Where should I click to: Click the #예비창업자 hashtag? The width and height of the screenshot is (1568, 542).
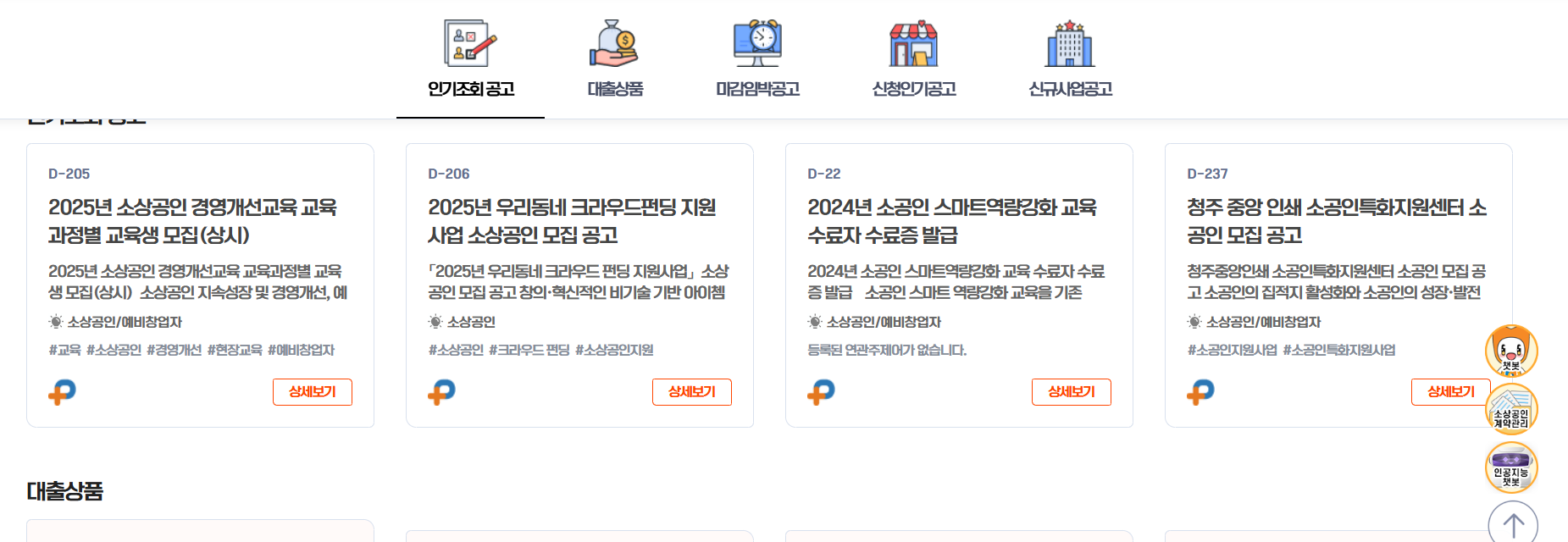[301, 350]
